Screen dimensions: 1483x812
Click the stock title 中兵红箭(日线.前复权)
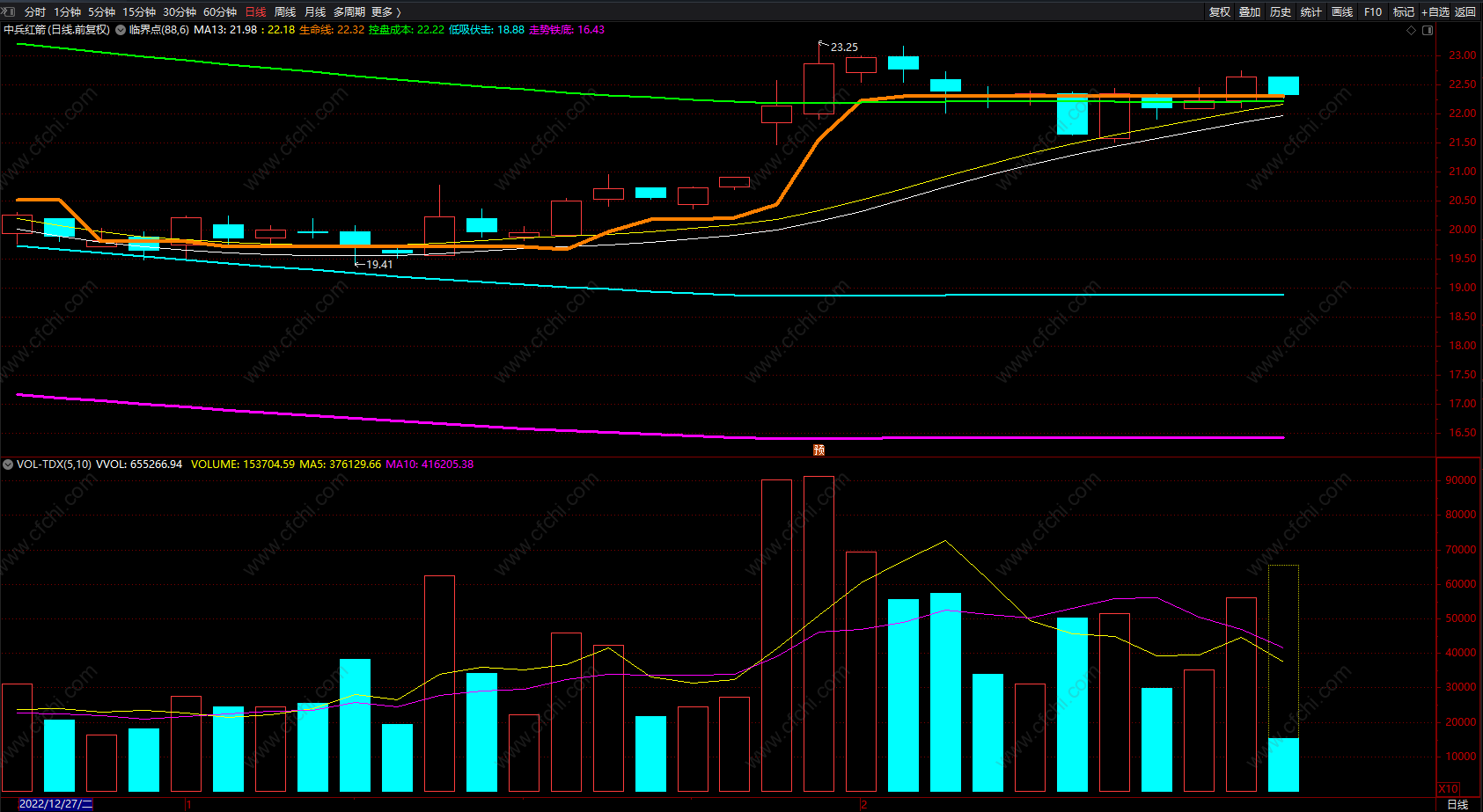click(x=57, y=30)
